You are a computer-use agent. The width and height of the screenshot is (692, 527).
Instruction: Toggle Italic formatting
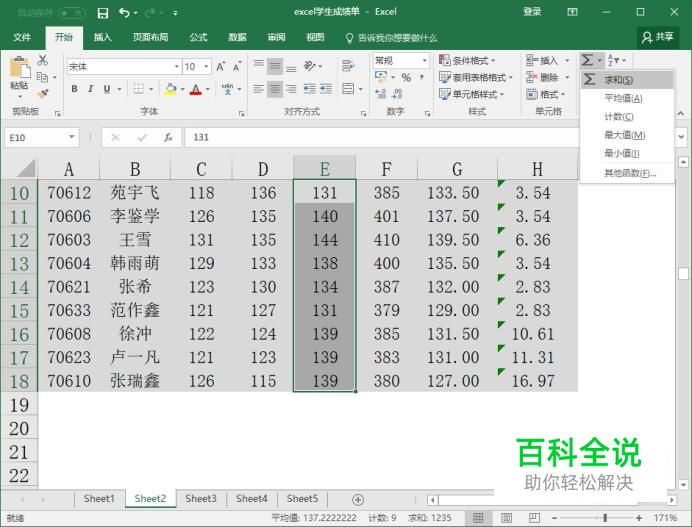click(90, 89)
